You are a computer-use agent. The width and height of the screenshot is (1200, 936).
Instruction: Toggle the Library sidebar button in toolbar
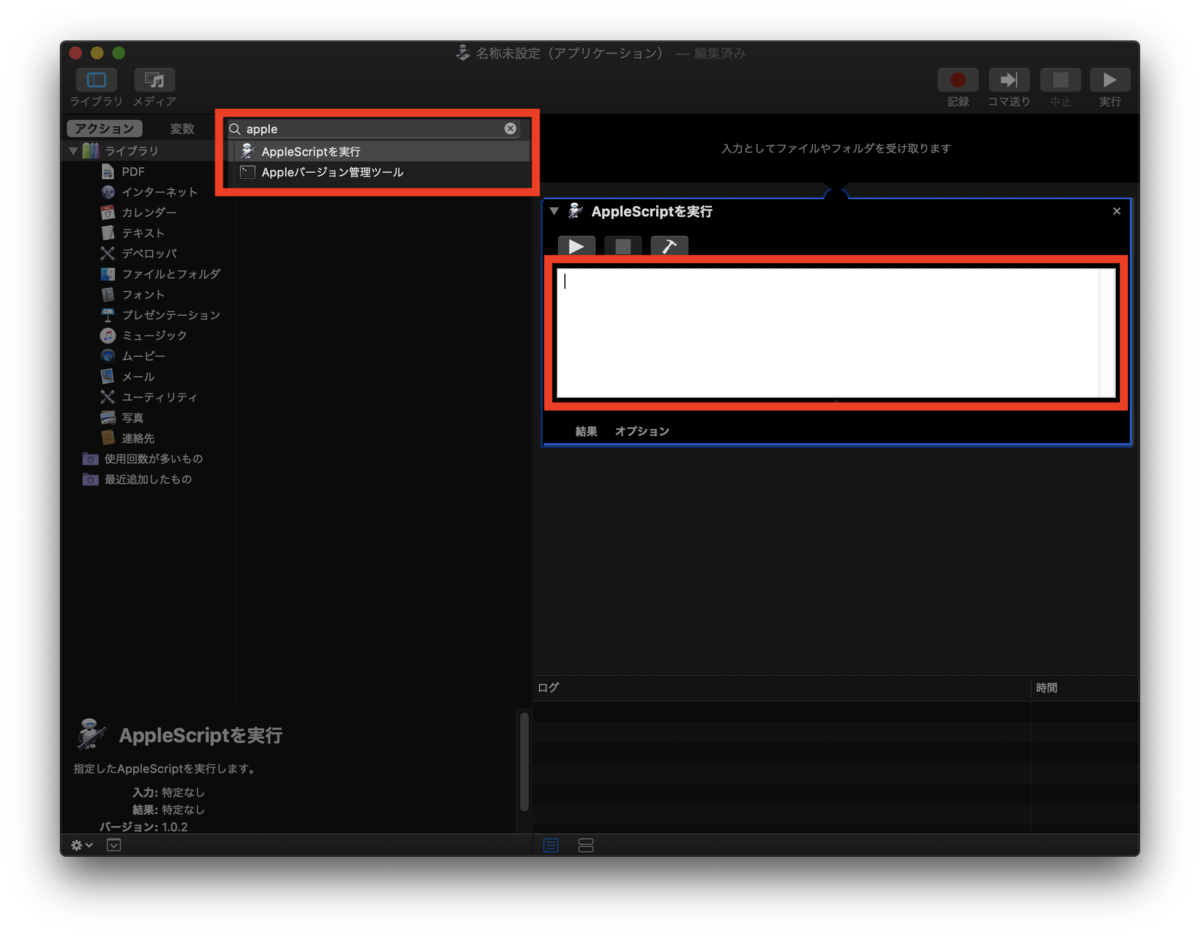click(96, 80)
